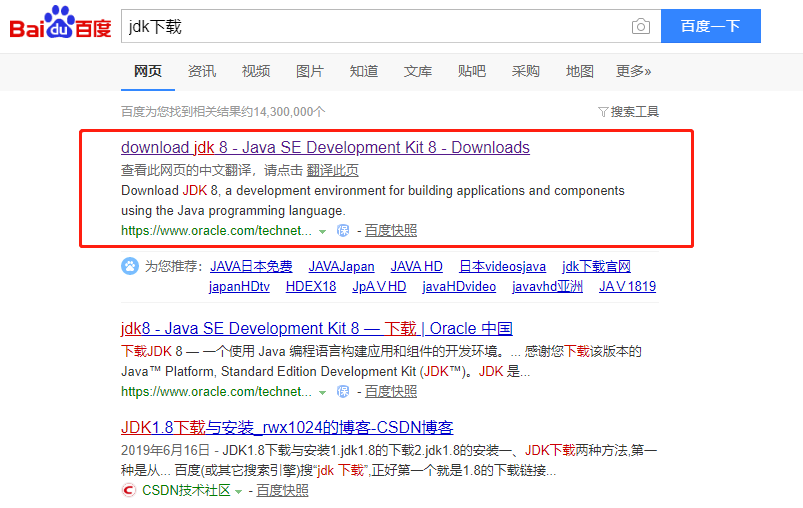Click the text 百度为您找到相关结果约14,300,000个
This screenshot has height=508, width=803.
pyautogui.click(x=223, y=112)
